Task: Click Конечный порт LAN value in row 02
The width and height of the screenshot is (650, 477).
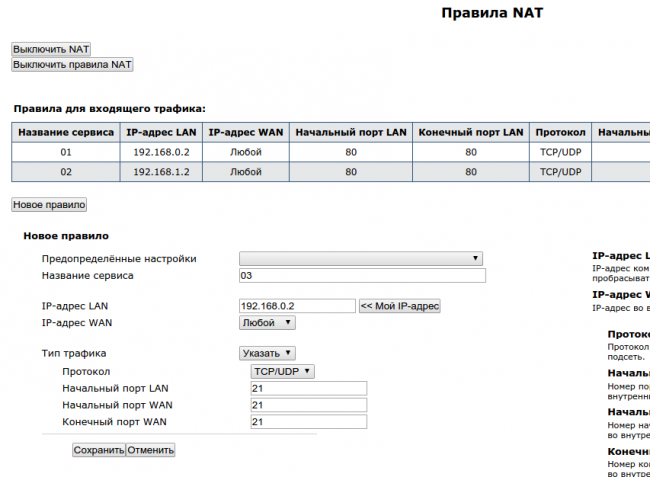Action: tap(471, 172)
